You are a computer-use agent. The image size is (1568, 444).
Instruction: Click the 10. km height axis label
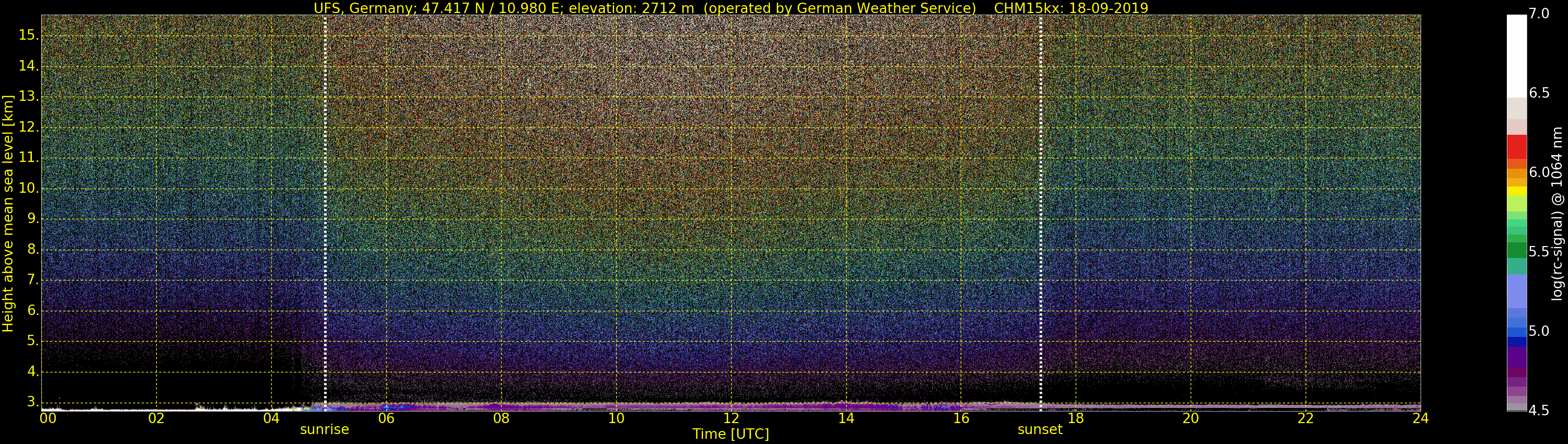[28, 189]
